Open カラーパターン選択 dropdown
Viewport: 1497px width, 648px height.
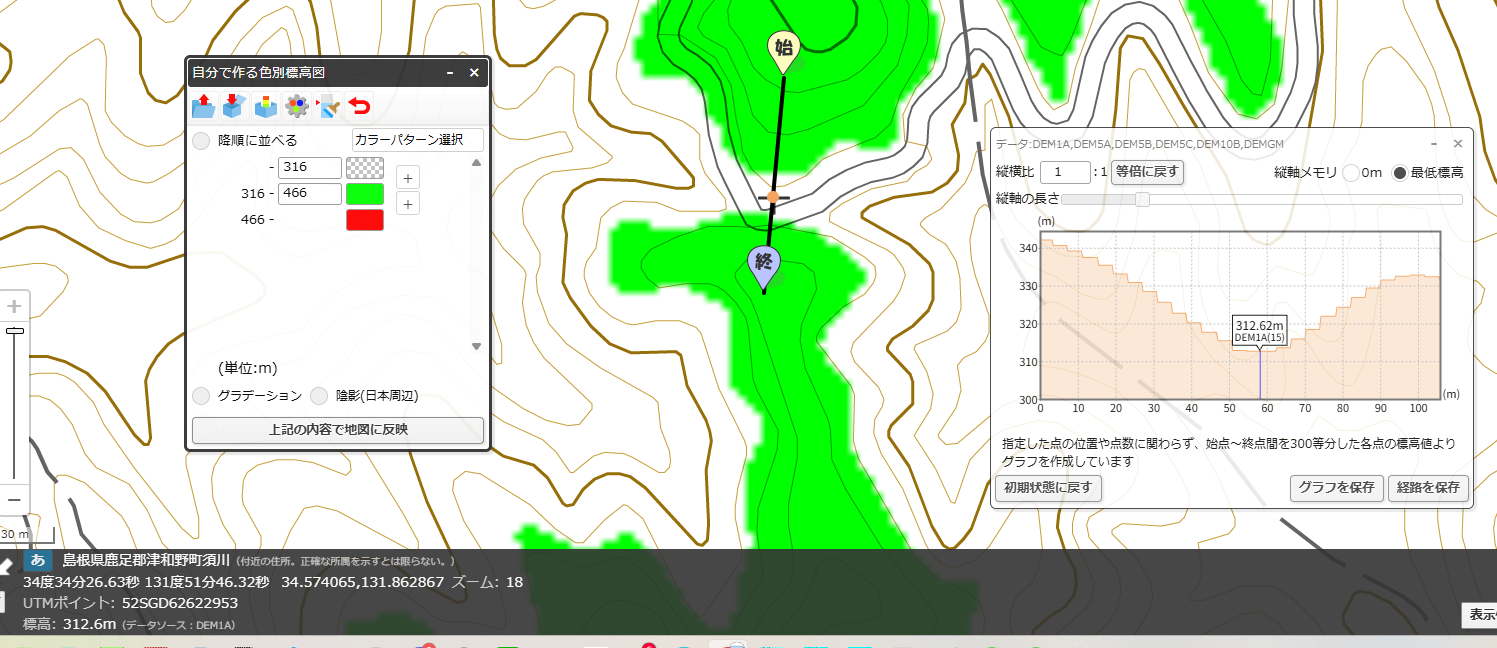(x=418, y=140)
